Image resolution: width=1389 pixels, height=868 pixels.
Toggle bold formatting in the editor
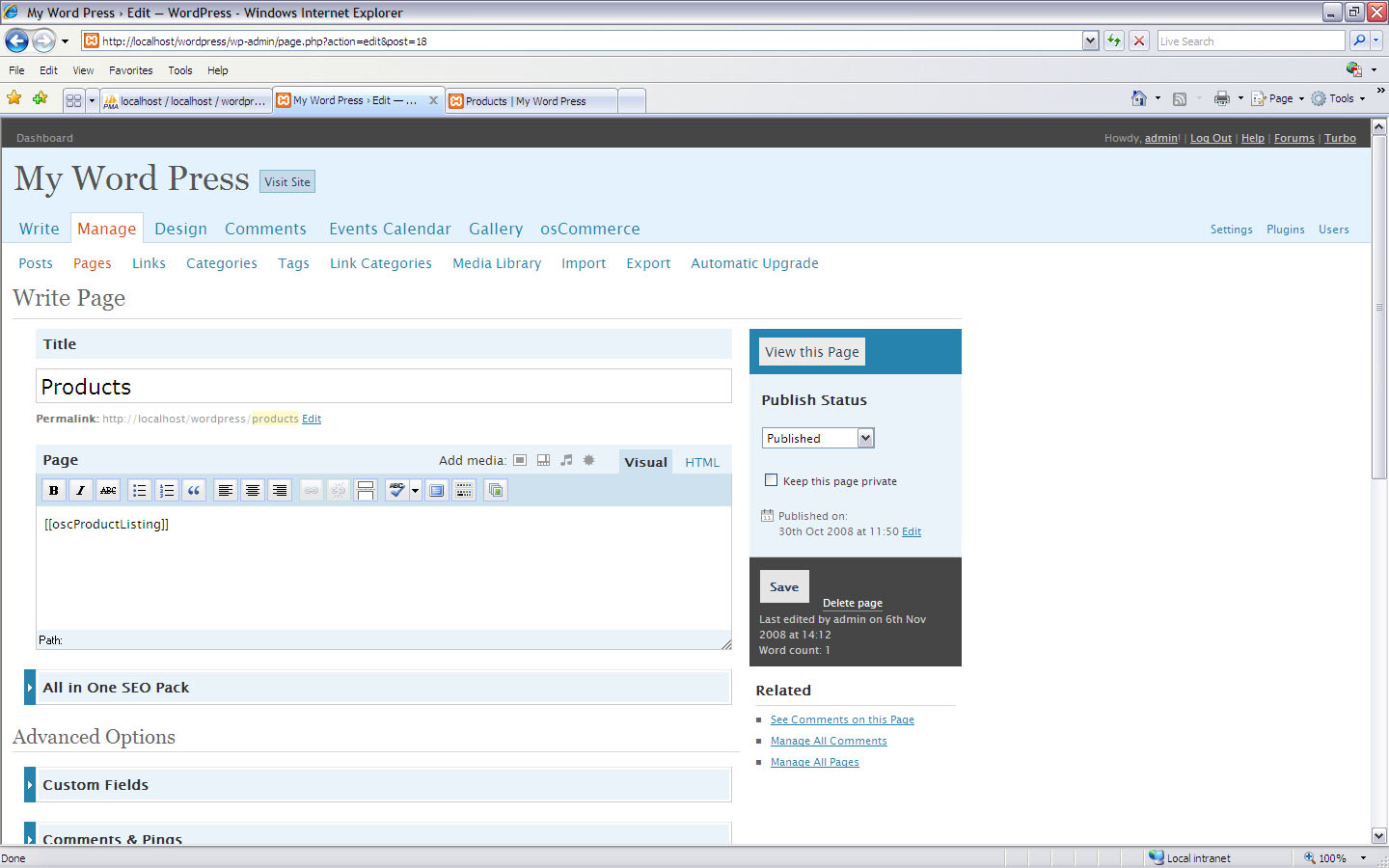click(54, 491)
